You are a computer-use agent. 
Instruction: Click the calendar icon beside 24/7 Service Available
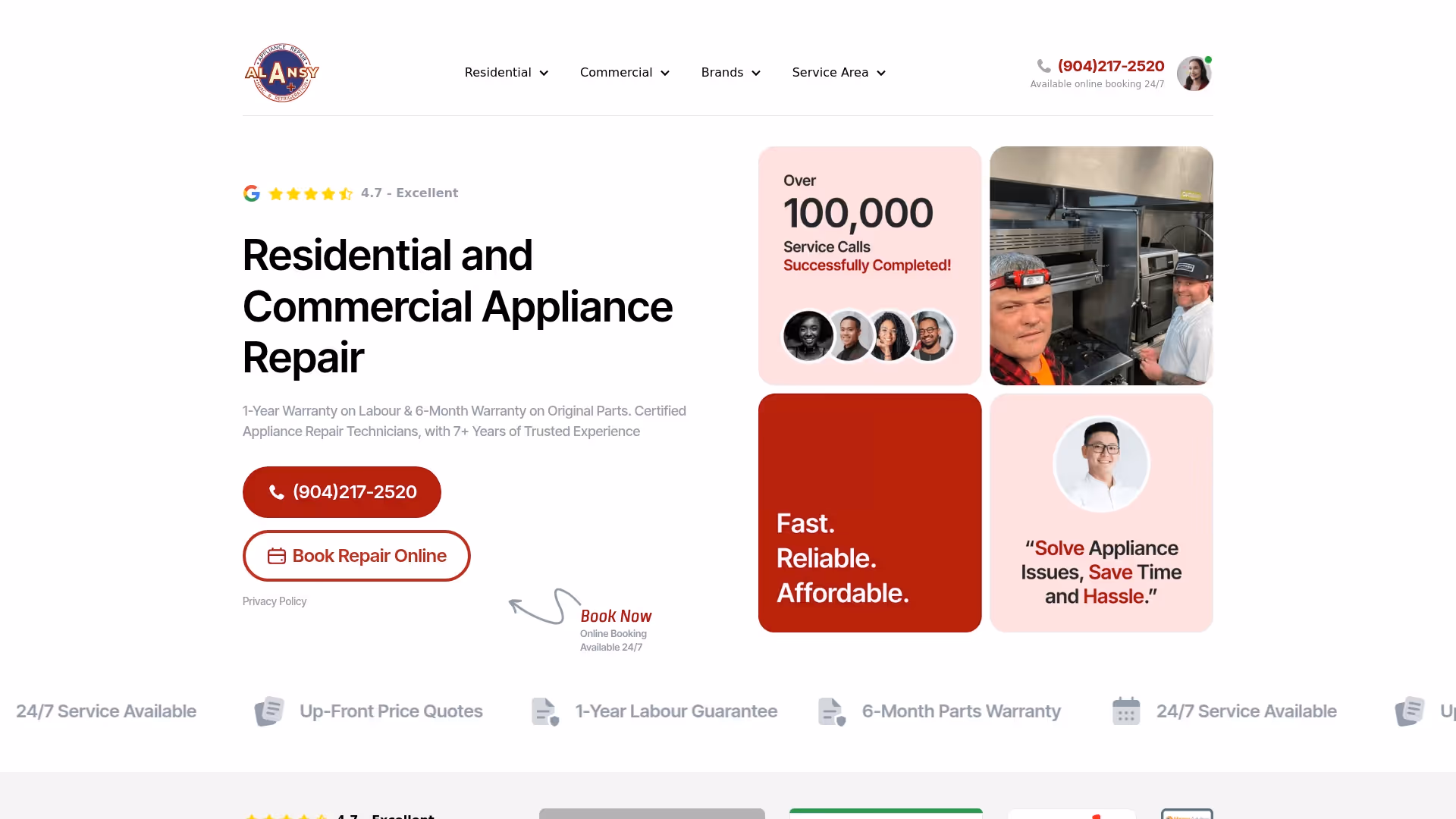pyautogui.click(x=1126, y=711)
